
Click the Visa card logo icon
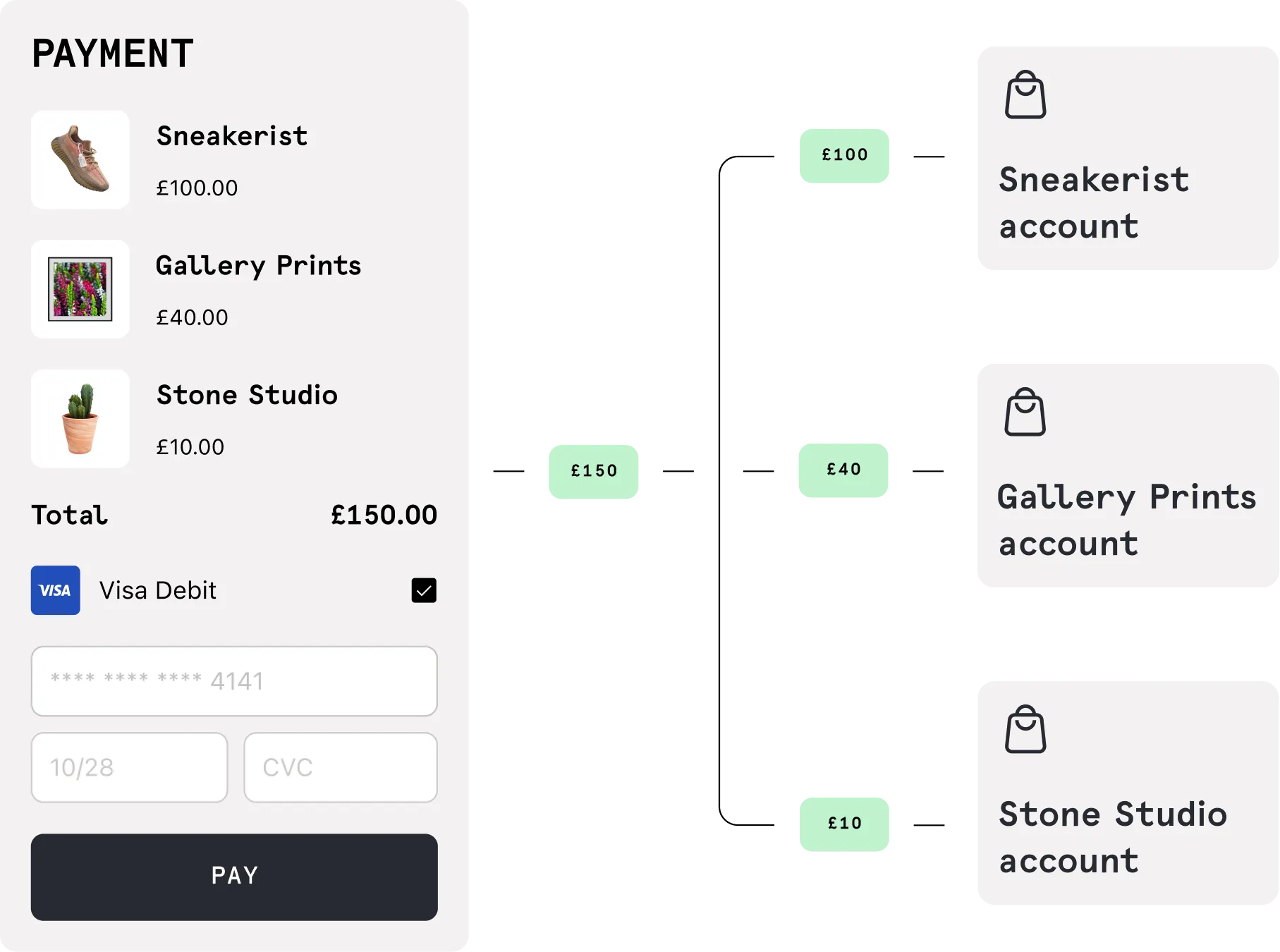(55, 590)
